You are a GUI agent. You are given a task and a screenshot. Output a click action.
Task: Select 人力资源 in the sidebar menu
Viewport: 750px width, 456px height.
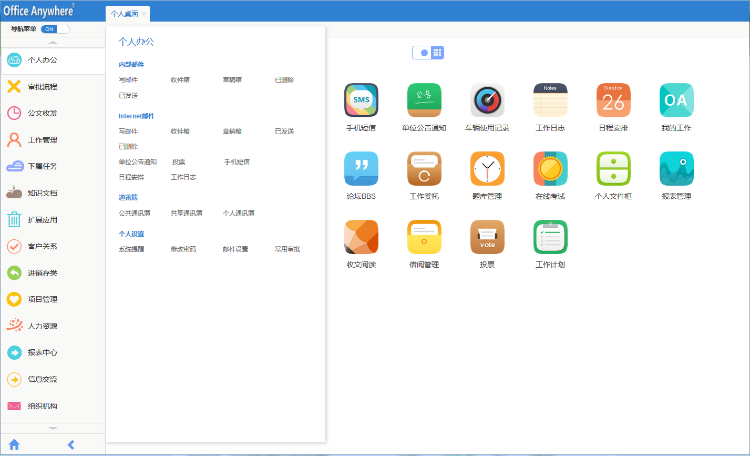(x=42, y=325)
